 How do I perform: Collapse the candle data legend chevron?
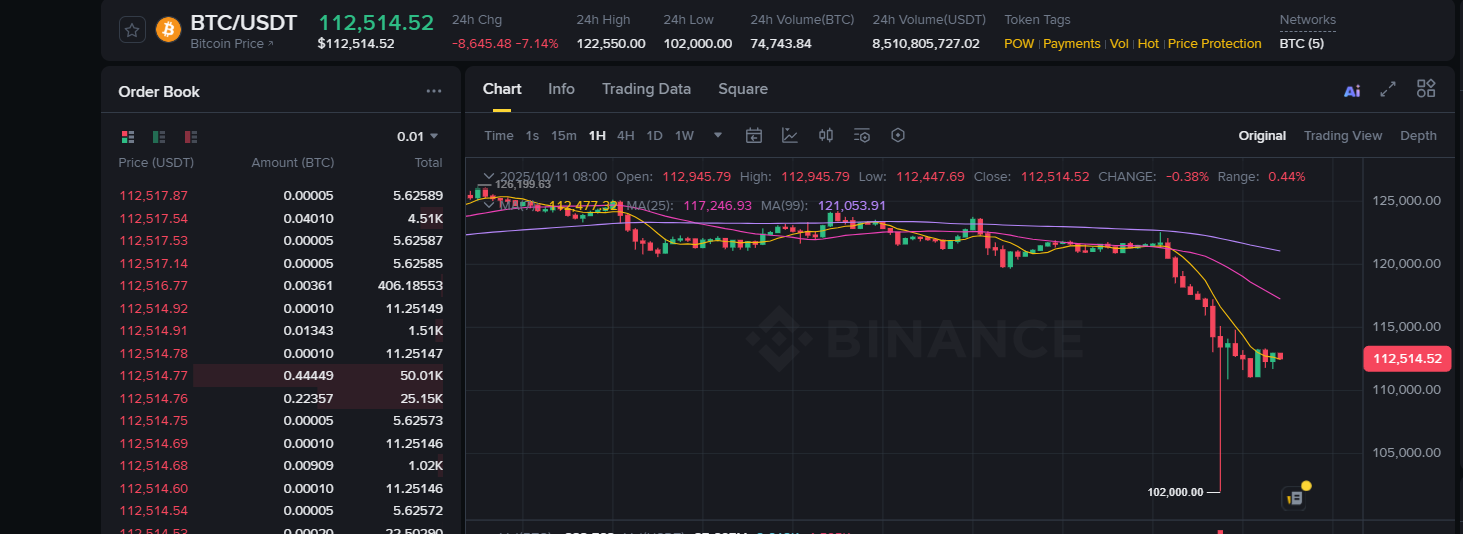(487, 176)
